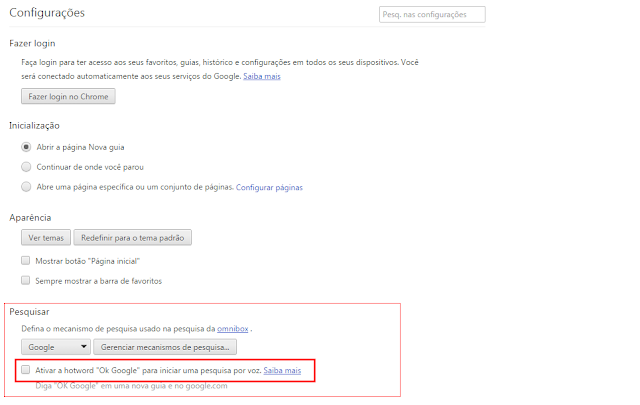Enable the 'Ok Google' hotword checkbox

click(x=26, y=370)
